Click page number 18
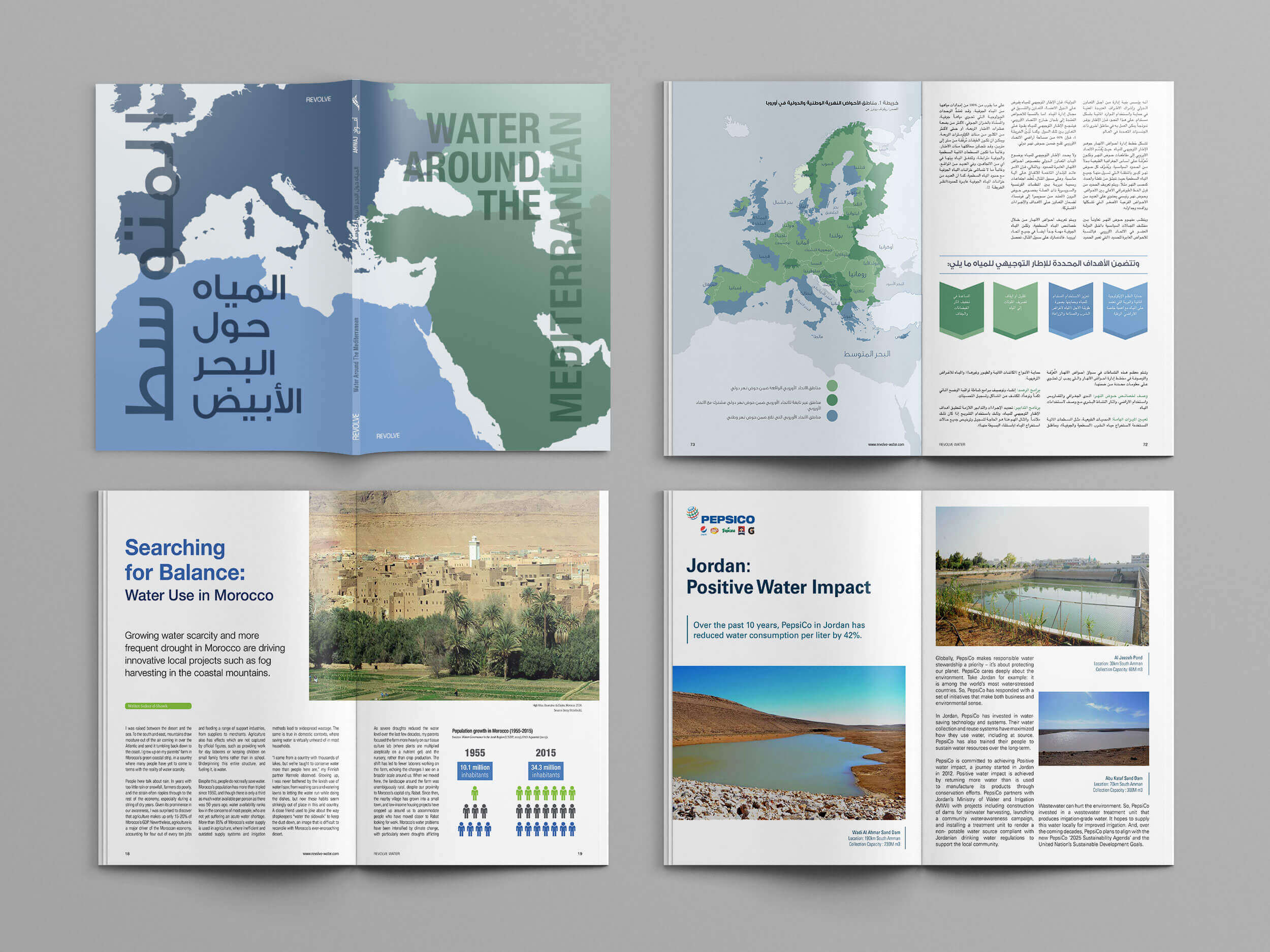1270x952 pixels. coord(128,854)
